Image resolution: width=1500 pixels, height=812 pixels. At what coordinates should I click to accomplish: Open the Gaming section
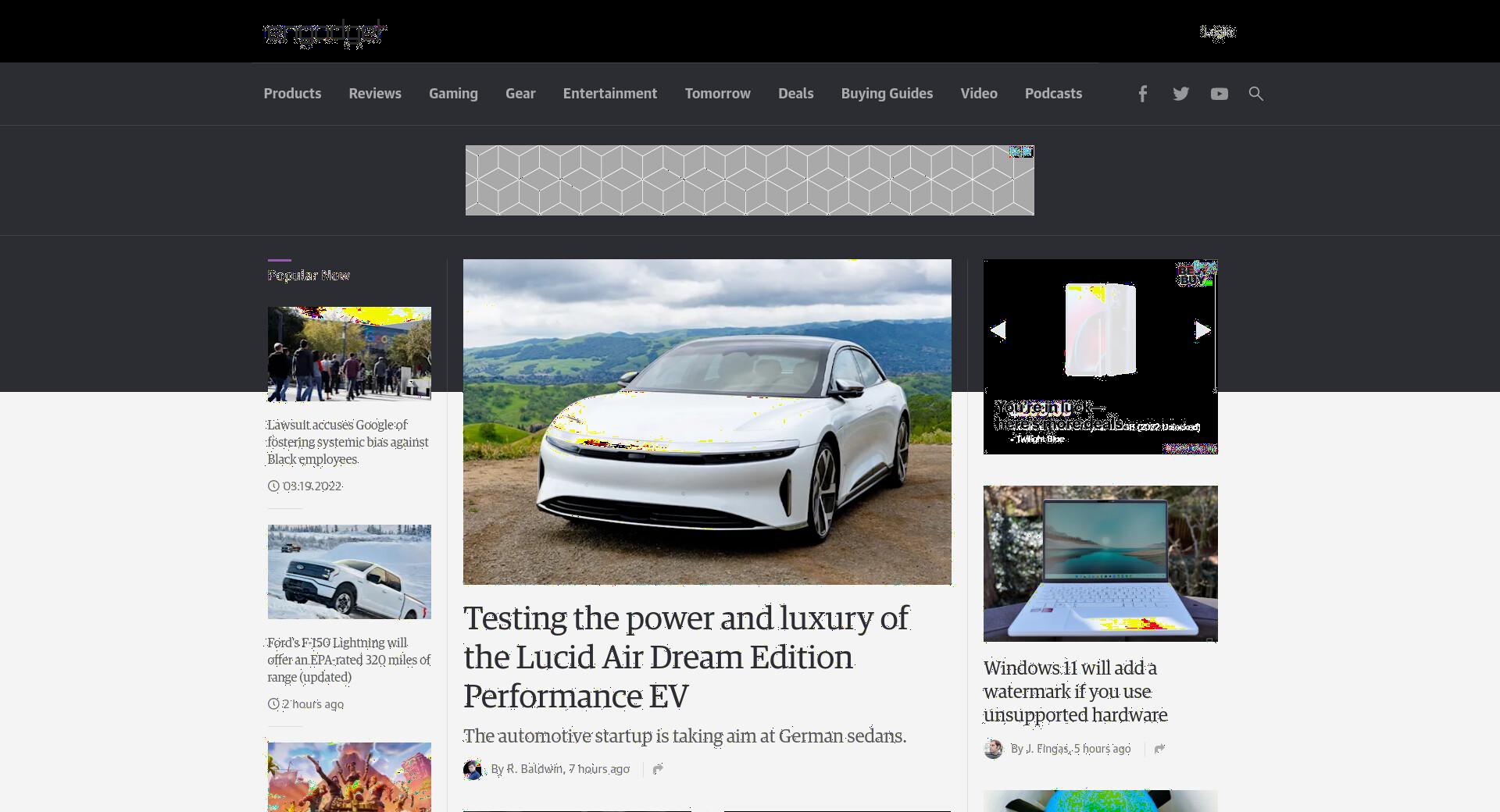(x=453, y=94)
